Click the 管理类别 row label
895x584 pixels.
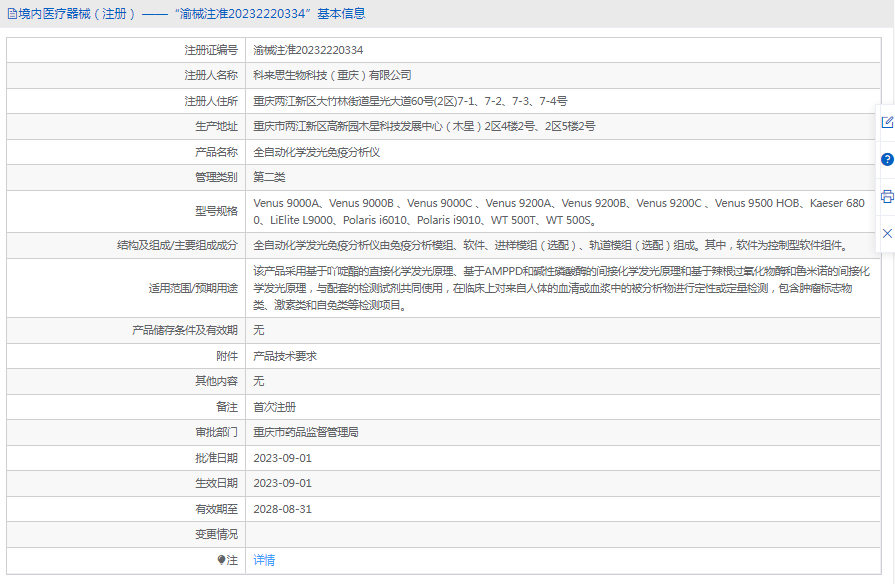(x=216, y=177)
